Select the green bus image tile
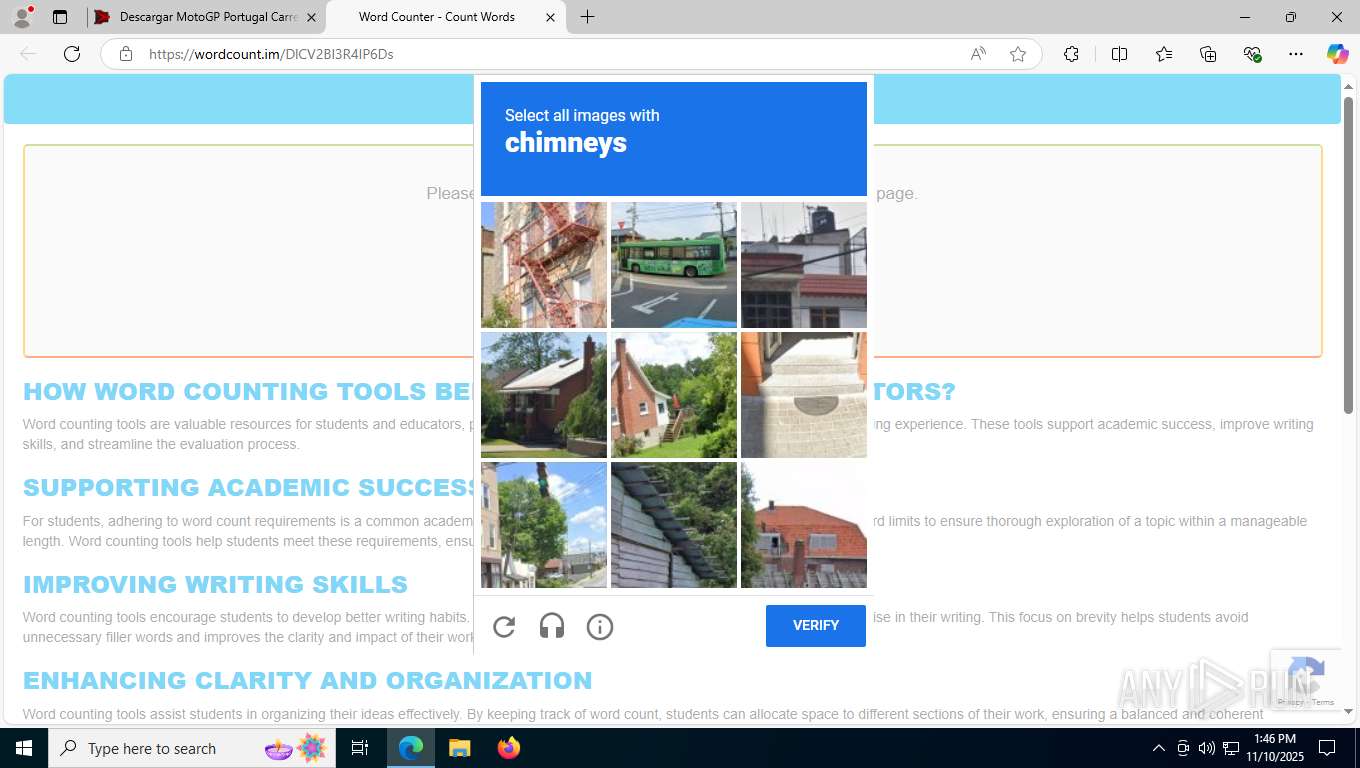The width and height of the screenshot is (1360, 768). point(674,265)
